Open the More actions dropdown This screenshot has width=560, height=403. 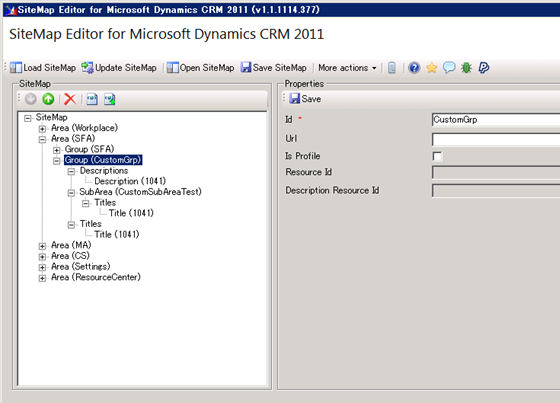(x=347, y=68)
